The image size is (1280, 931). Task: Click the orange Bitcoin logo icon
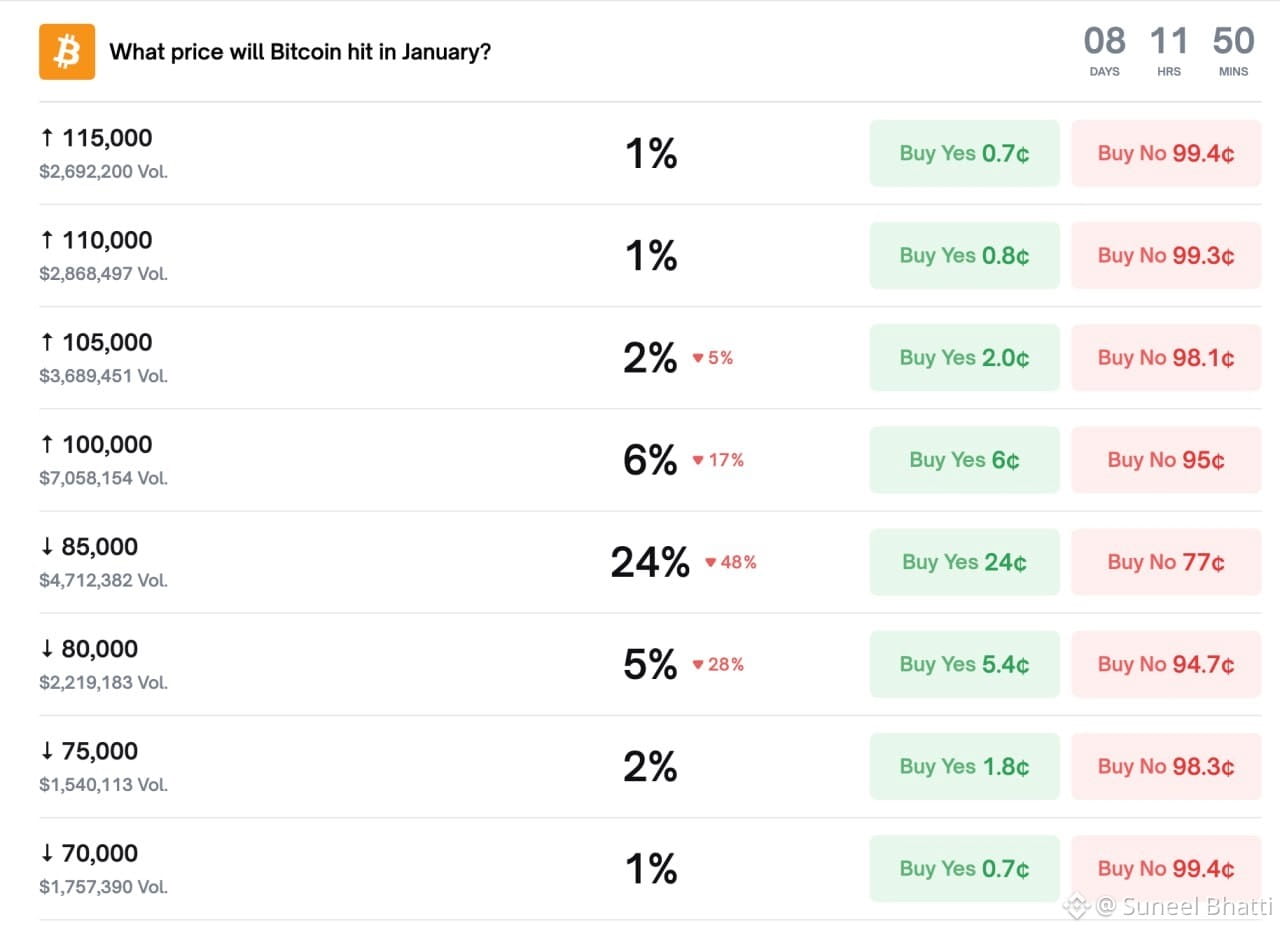point(67,52)
